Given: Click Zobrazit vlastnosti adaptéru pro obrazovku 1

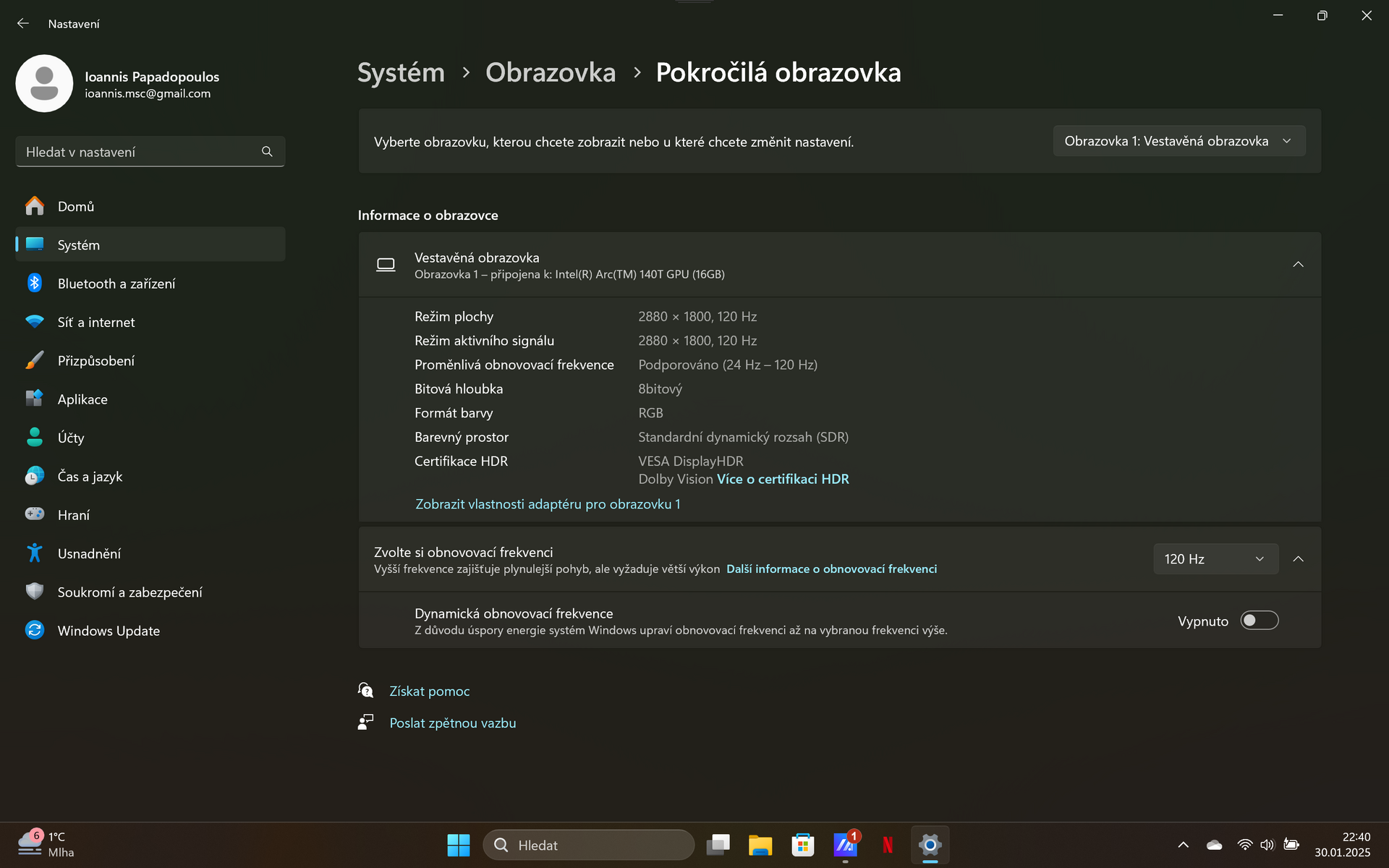Looking at the screenshot, I should pos(548,504).
